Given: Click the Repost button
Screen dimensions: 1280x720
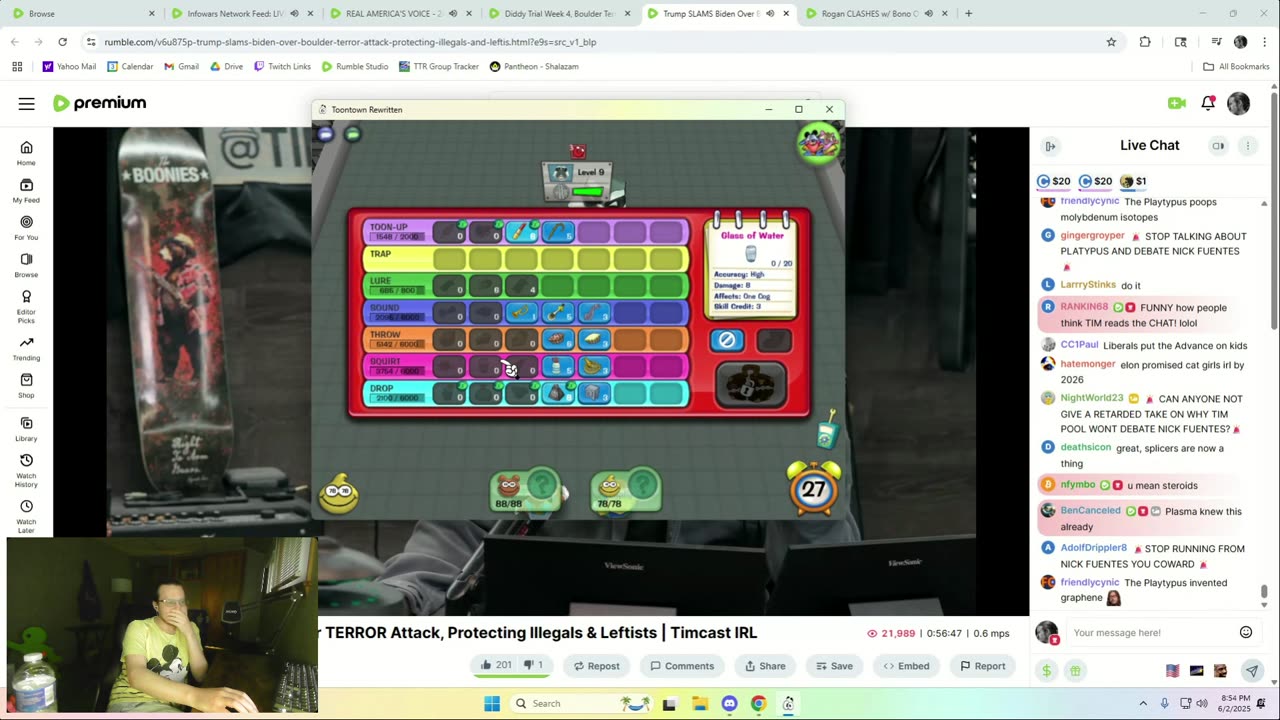Looking at the screenshot, I should coord(596,665).
